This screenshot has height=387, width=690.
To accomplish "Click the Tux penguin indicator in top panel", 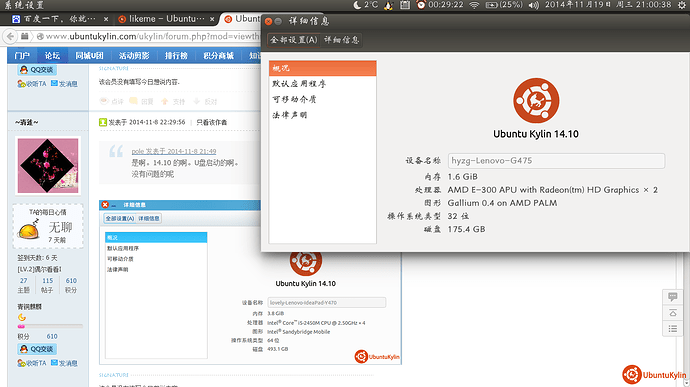I will (388, 5).
